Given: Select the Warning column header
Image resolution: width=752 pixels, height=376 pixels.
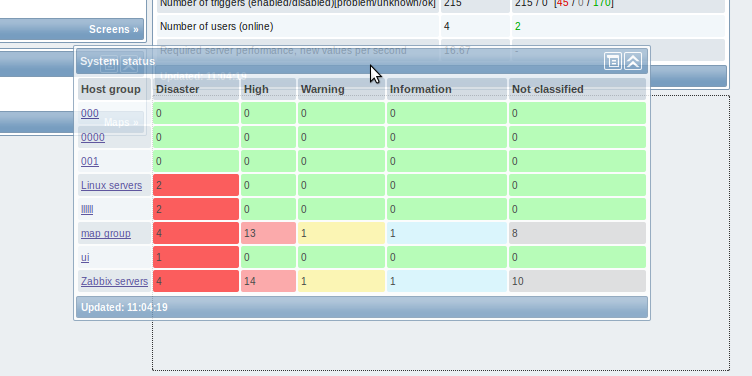Looking at the screenshot, I should [341, 89].
